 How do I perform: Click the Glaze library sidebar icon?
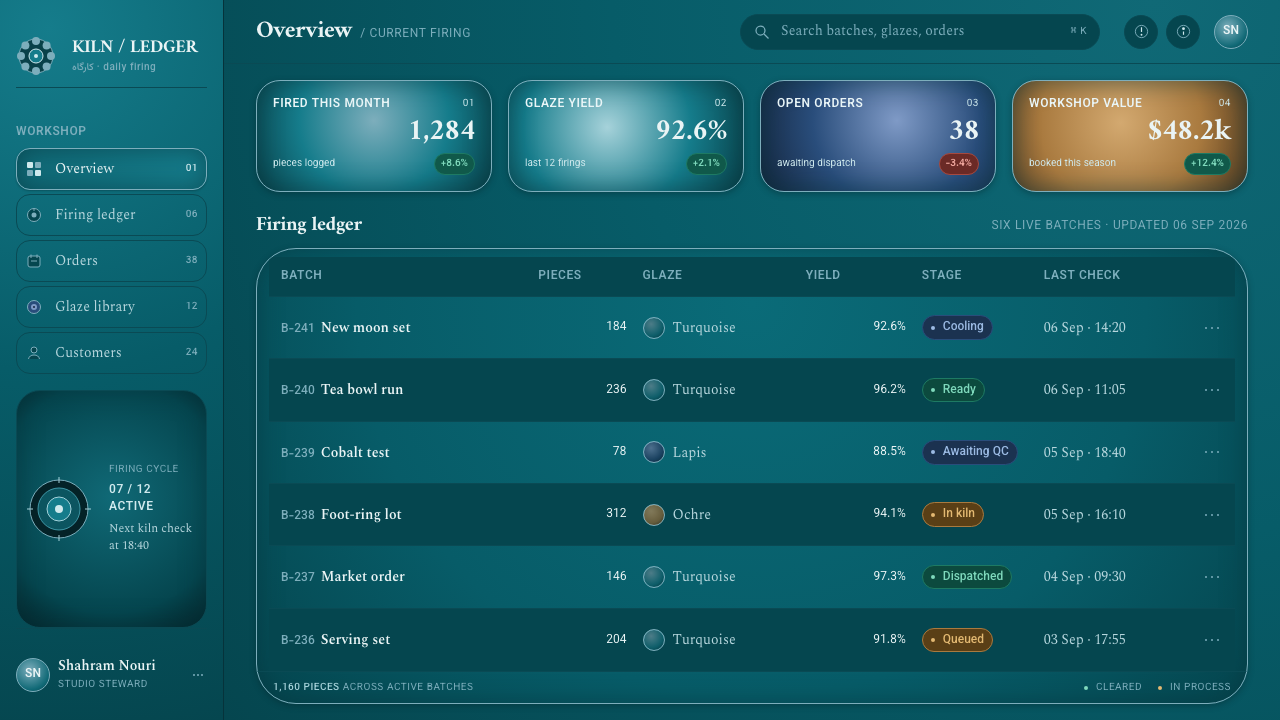(34, 307)
